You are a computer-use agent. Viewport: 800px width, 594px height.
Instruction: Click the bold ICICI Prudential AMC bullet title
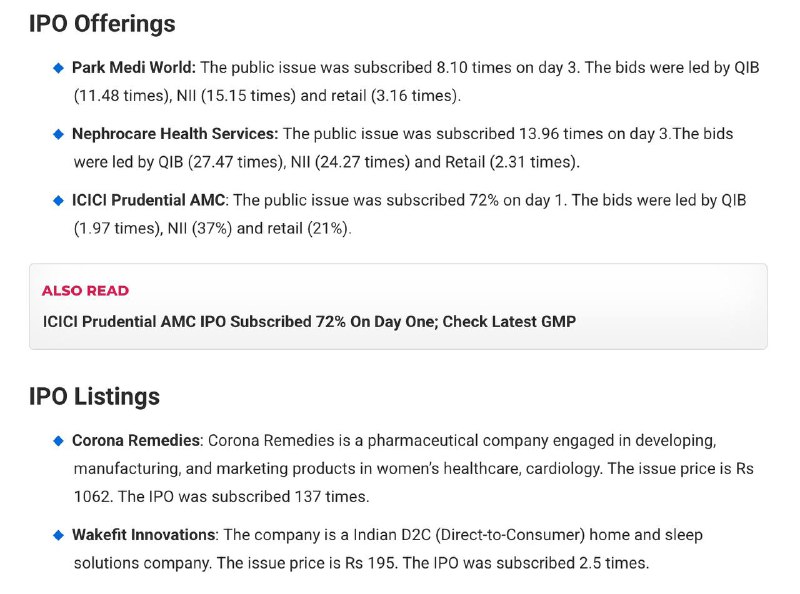pos(149,200)
